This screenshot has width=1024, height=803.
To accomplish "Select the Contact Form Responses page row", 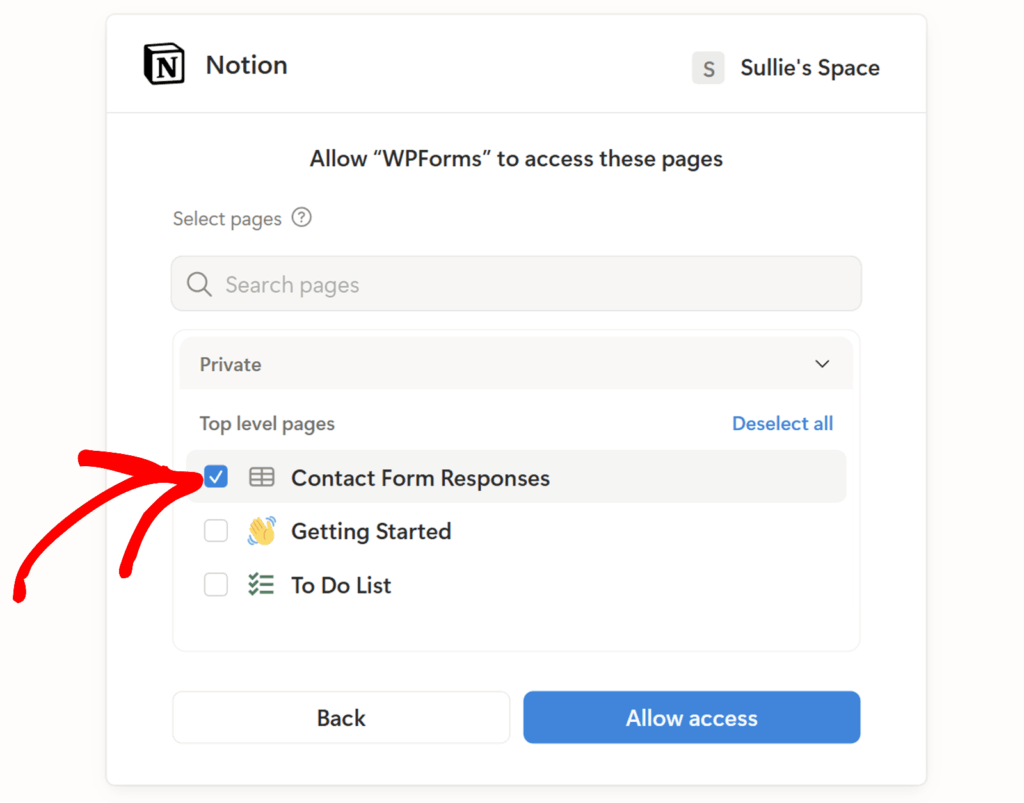I will [420, 477].
